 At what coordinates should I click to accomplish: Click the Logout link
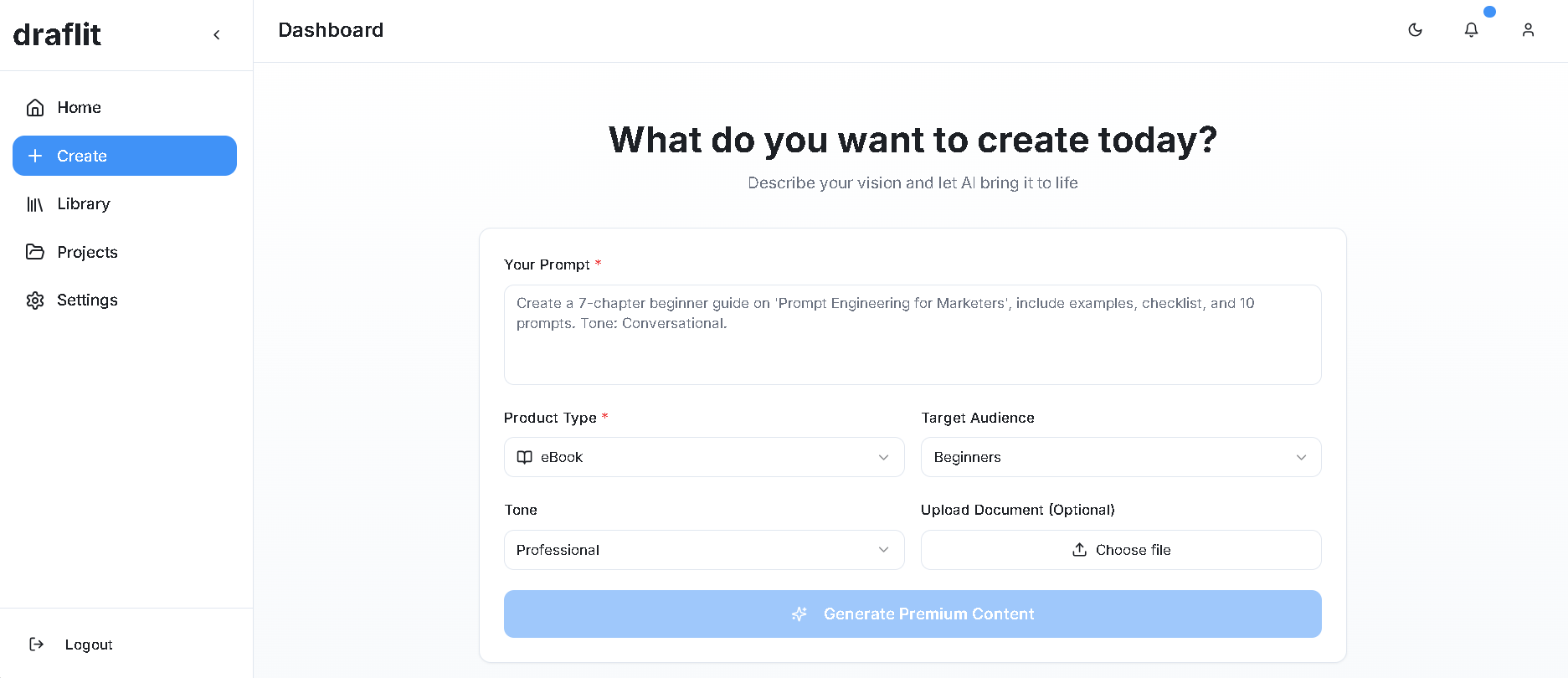[x=89, y=645]
